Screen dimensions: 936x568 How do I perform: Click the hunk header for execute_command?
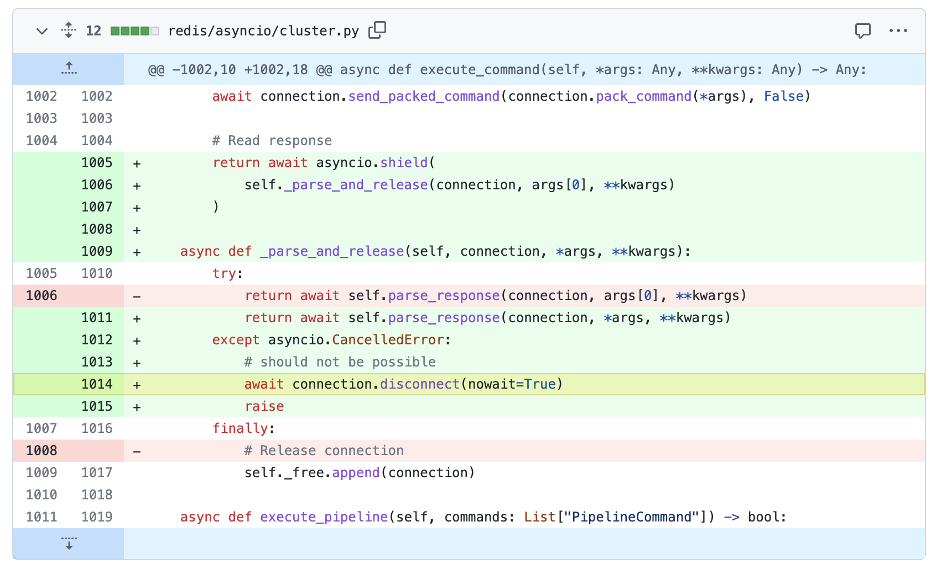507,70
